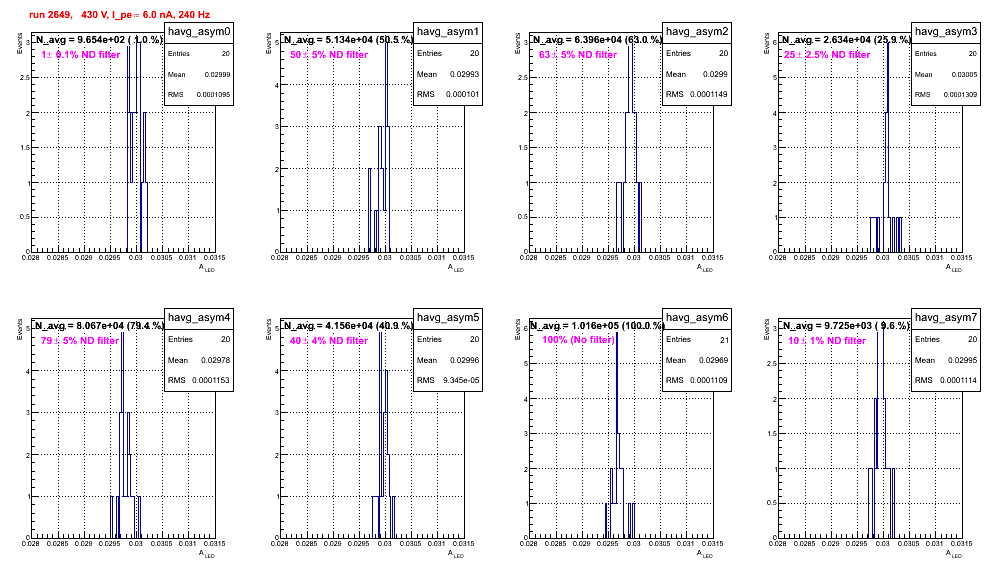Image resolution: width=996 pixels, height=572 pixels.
Task: Select the havg_asym3 stats box title
Action: tap(946, 31)
